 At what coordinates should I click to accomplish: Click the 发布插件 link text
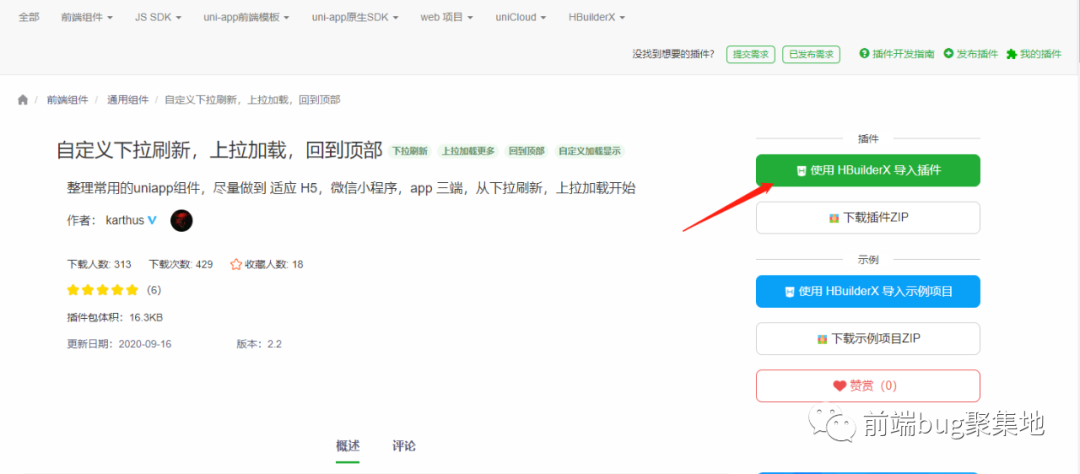click(x=977, y=54)
